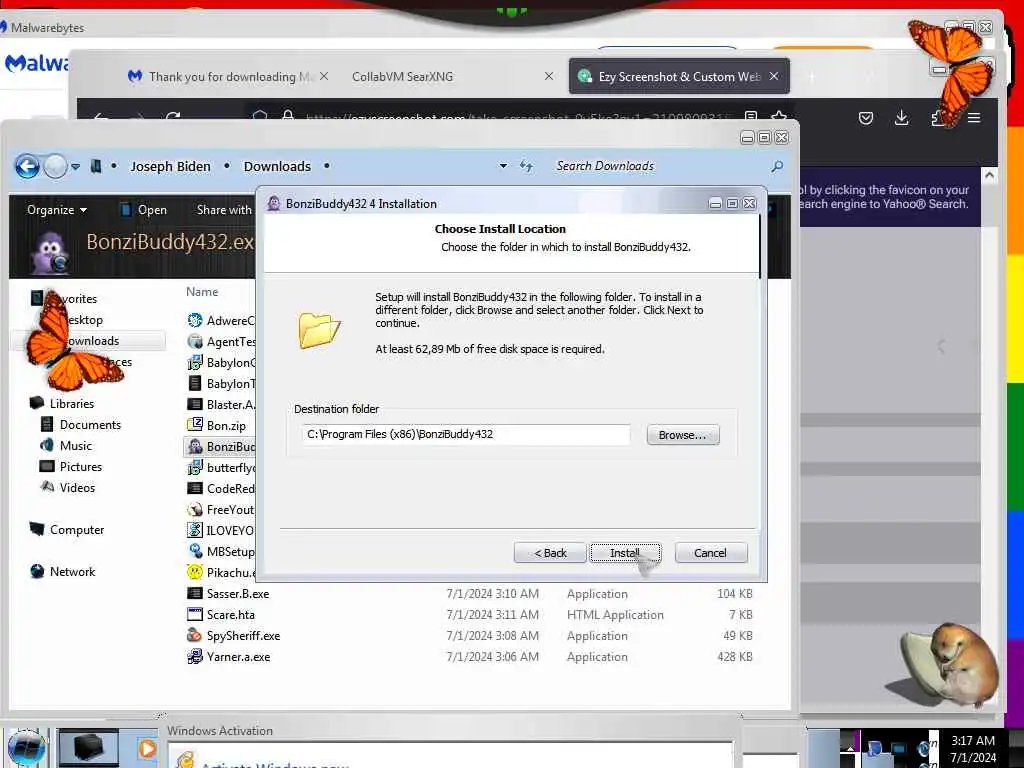Select the FreeYout file icon
Viewport: 1024px width, 768px height.
point(195,509)
